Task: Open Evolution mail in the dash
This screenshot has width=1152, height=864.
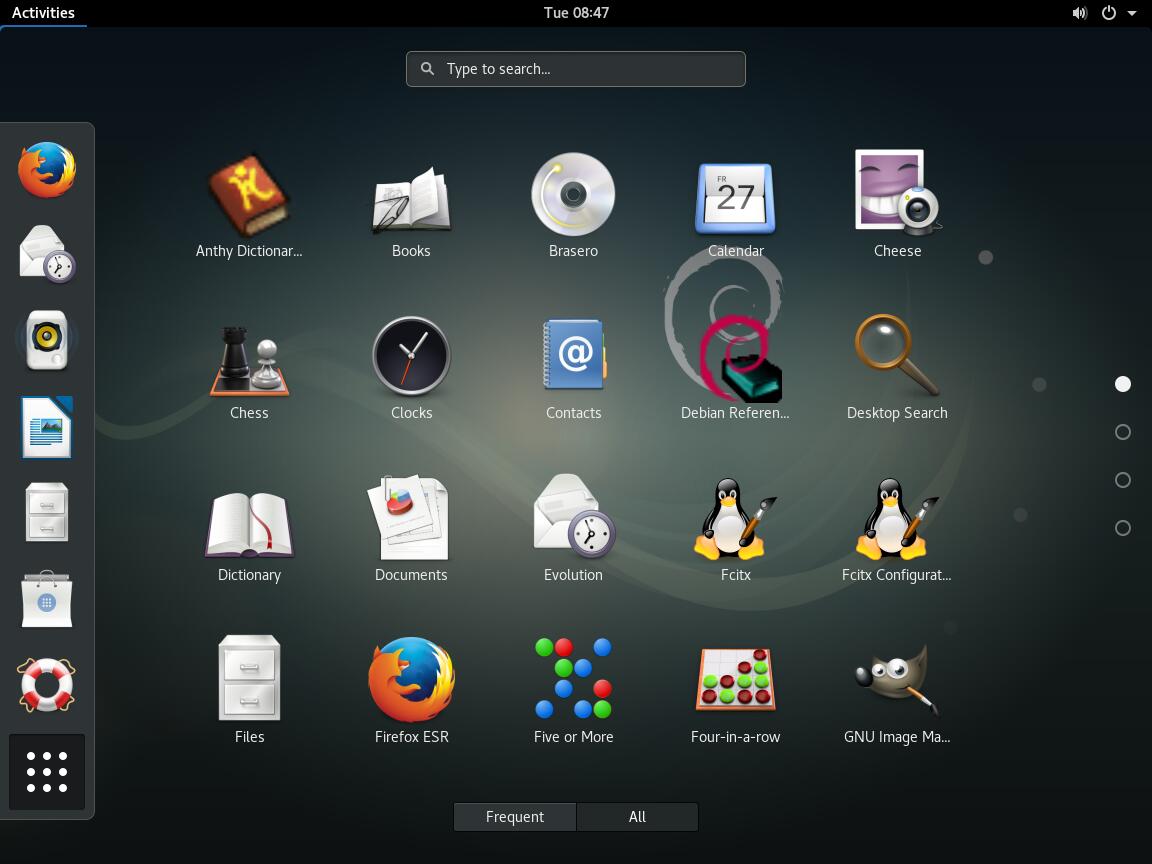Action: [47, 254]
